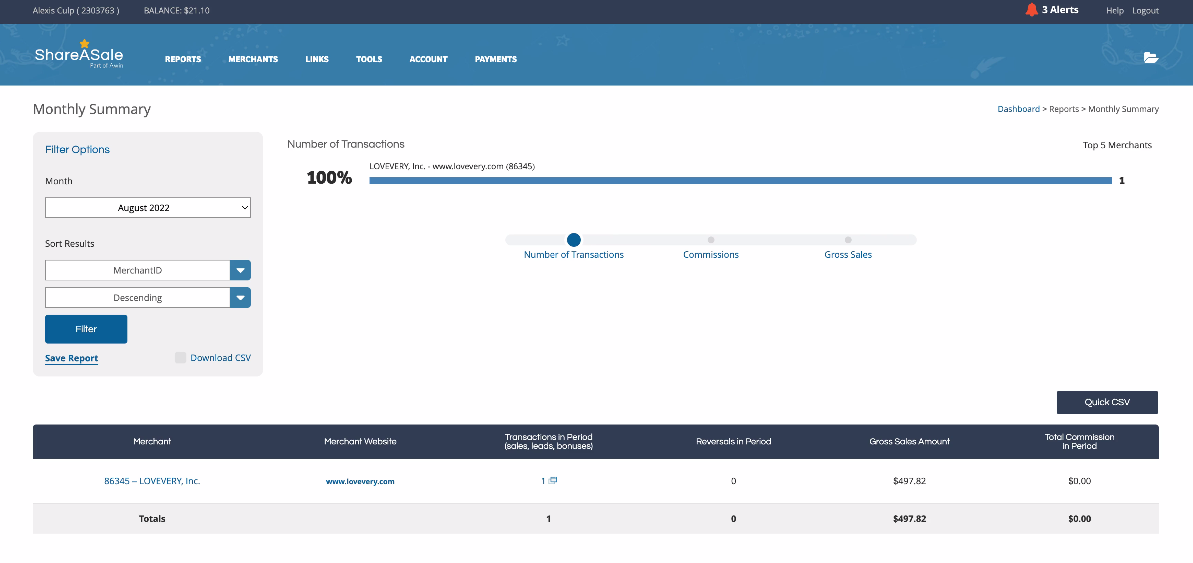This screenshot has height=563, width=1193.
Task: Click the Gross Sales Amount column header
Action: (909, 441)
